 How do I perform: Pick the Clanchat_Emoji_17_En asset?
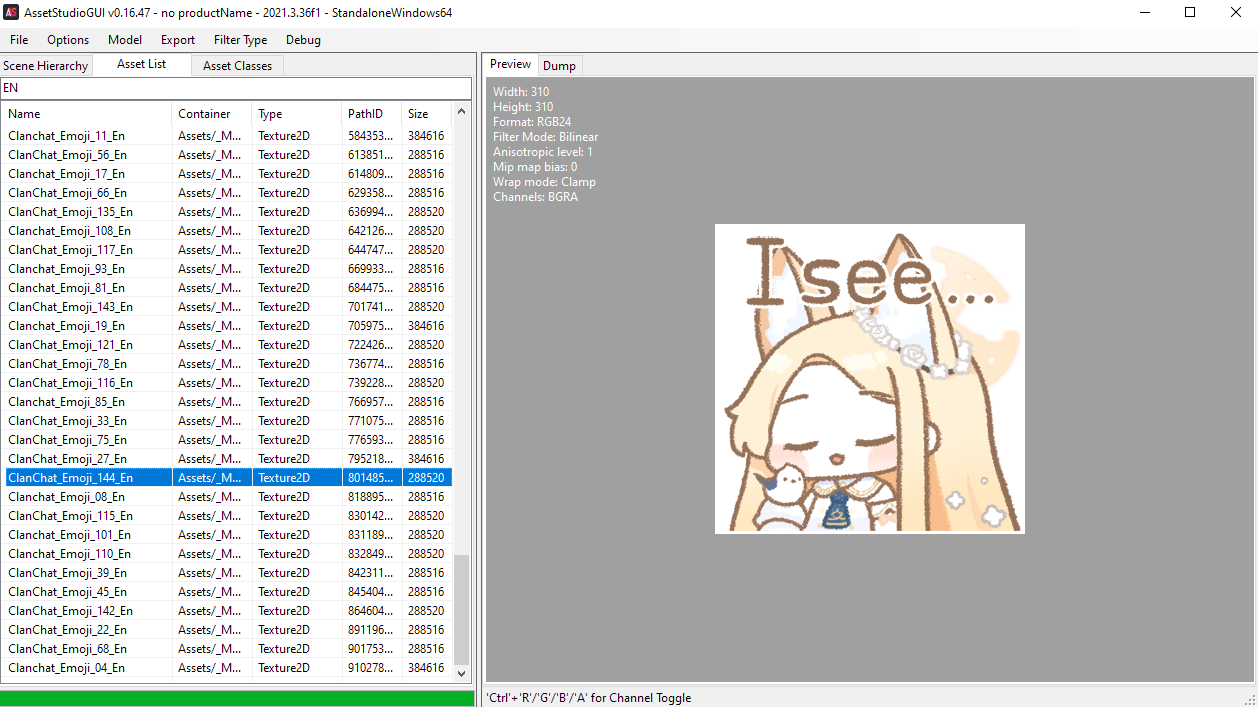[x=229, y=174]
